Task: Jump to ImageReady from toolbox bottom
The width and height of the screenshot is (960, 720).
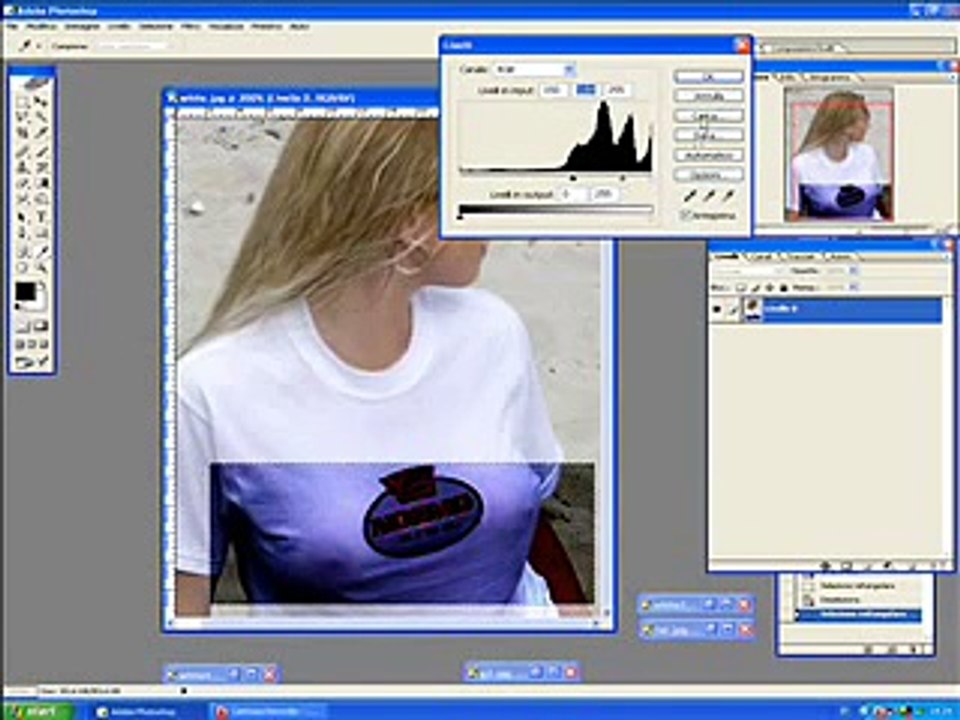Action: [32, 362]
